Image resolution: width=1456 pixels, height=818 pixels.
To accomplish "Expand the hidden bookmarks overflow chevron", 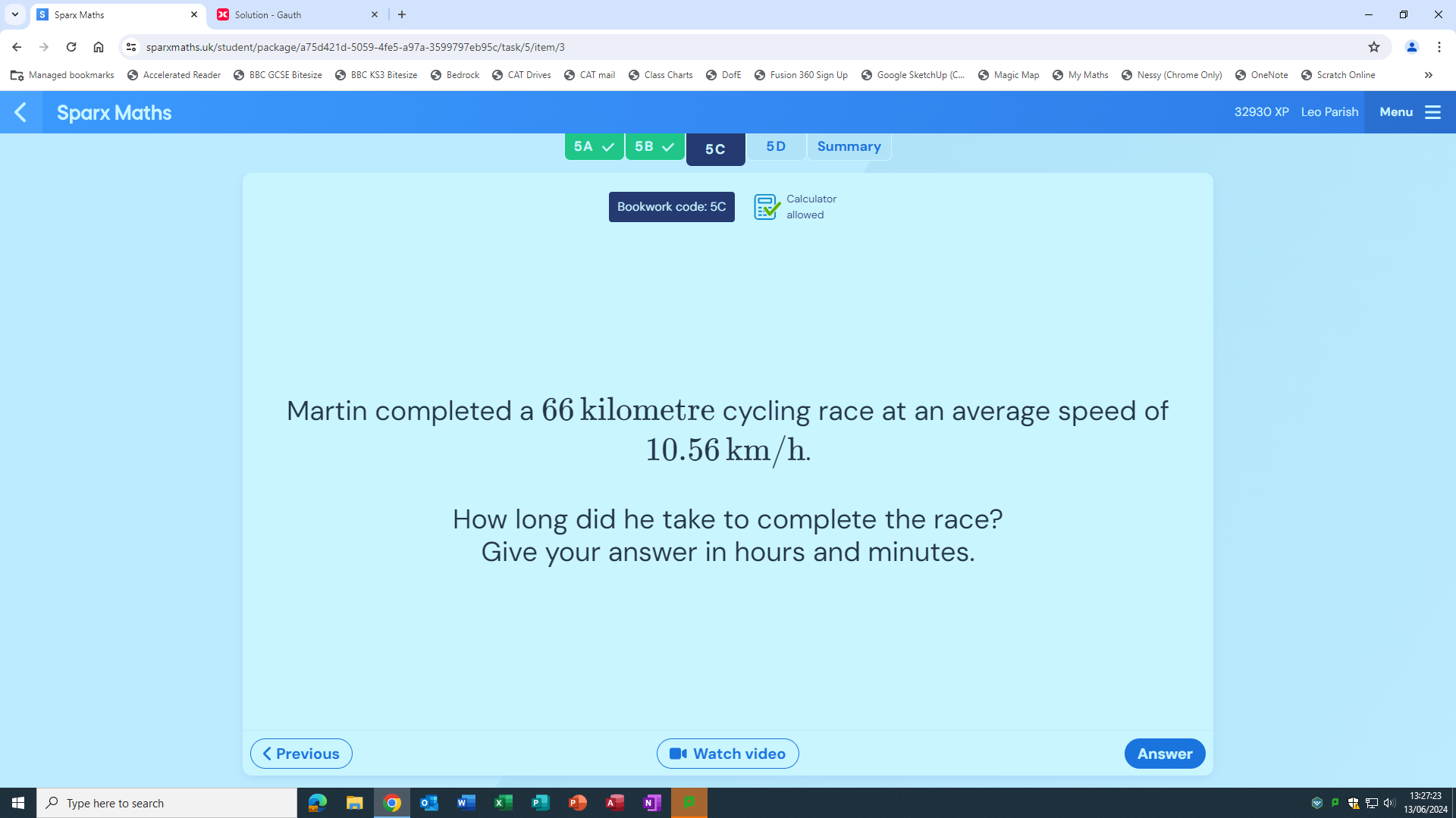I will [x=1428, y=75].
